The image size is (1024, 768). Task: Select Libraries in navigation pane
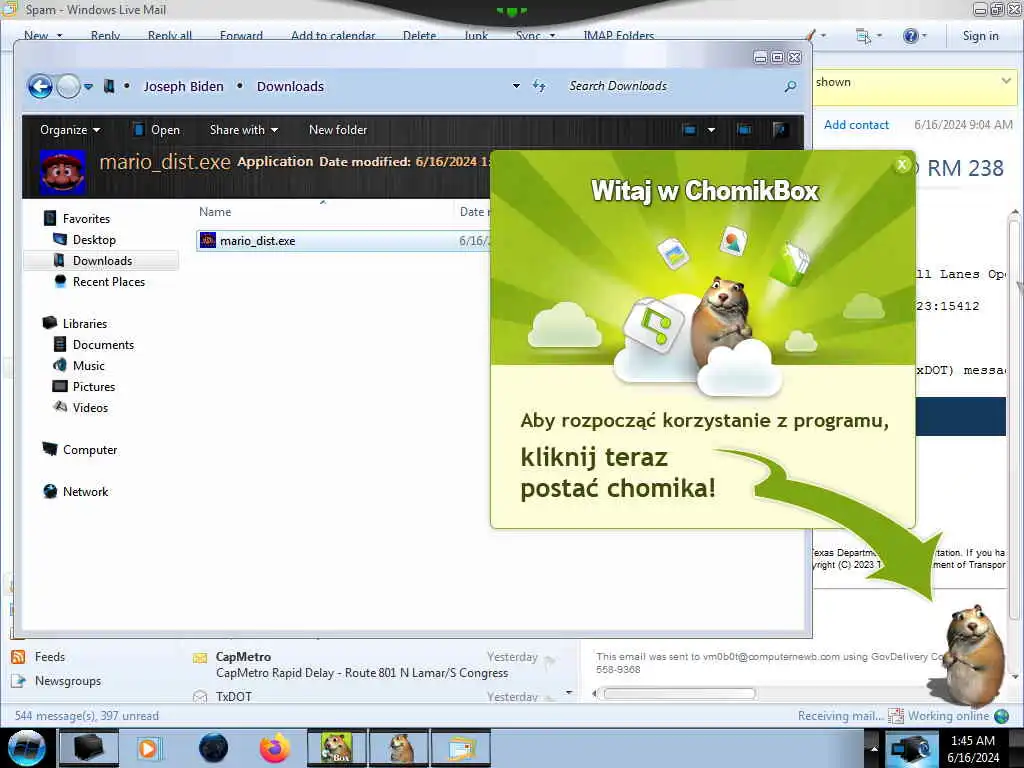click(84, 323)
